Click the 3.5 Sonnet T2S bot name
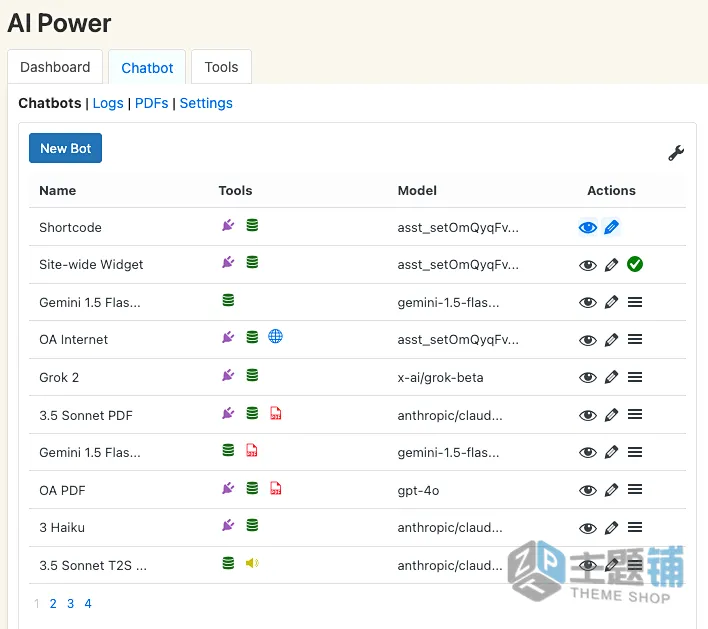Screen dimensions: 708x629 click(93, 565)
